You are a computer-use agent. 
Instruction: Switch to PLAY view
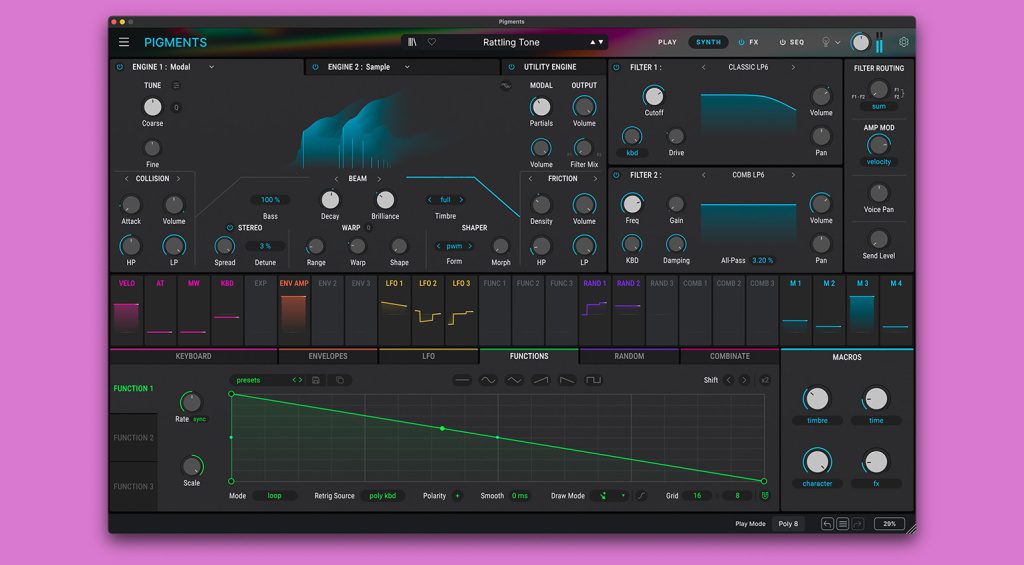(x=667, y=42)
